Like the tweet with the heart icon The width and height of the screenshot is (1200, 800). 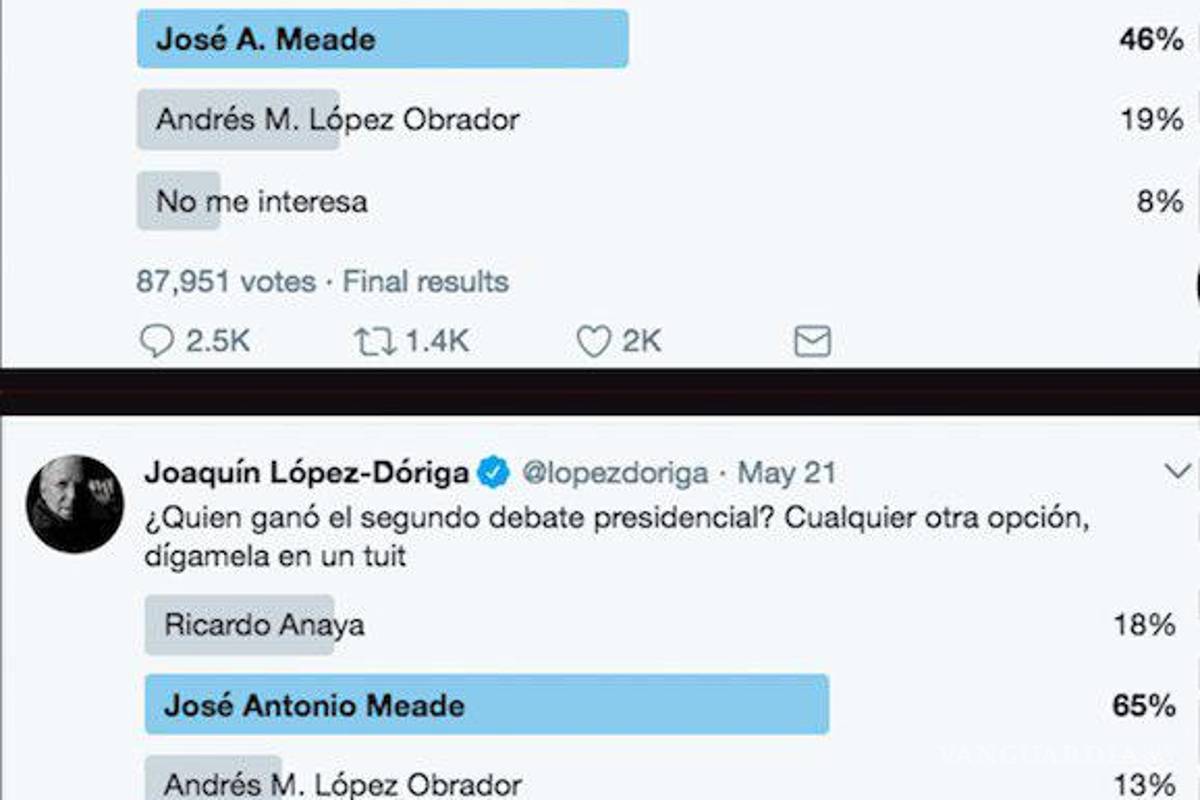pyautogui.click(x=596, y=340)
